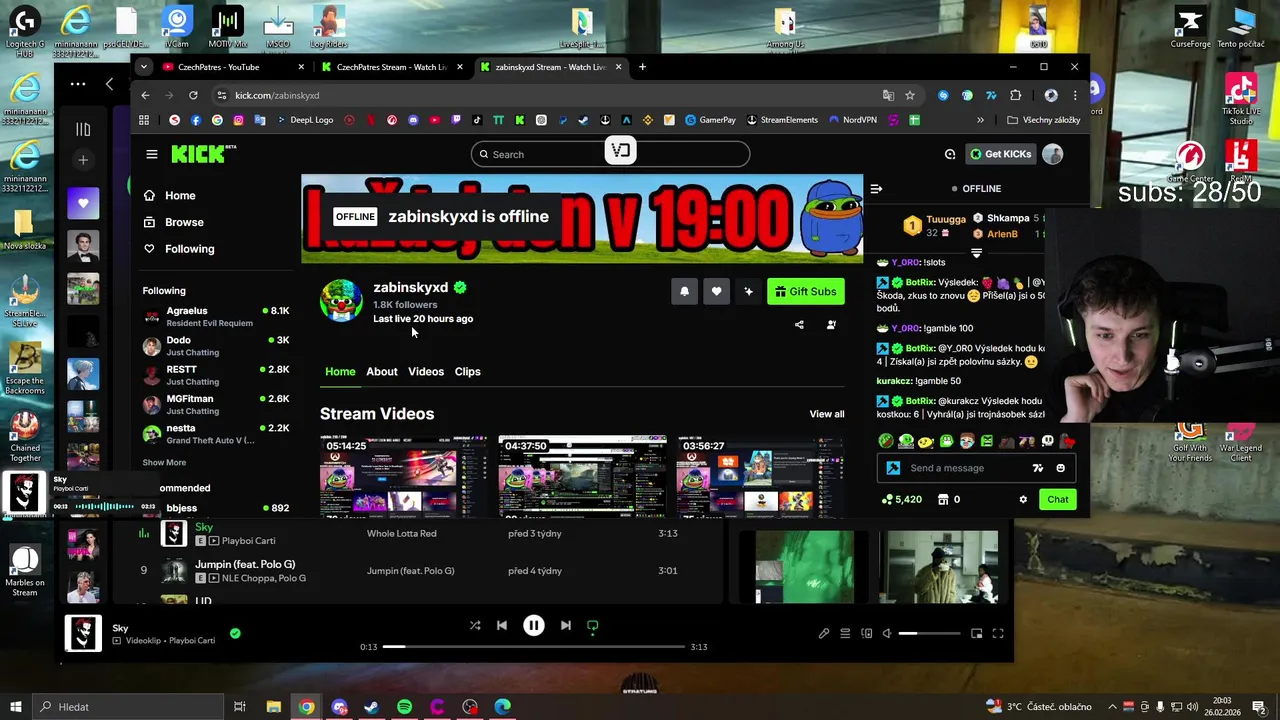Click the Get KICKs button
Viewport: 1280px width, 720px height.
pos(1001,154)
